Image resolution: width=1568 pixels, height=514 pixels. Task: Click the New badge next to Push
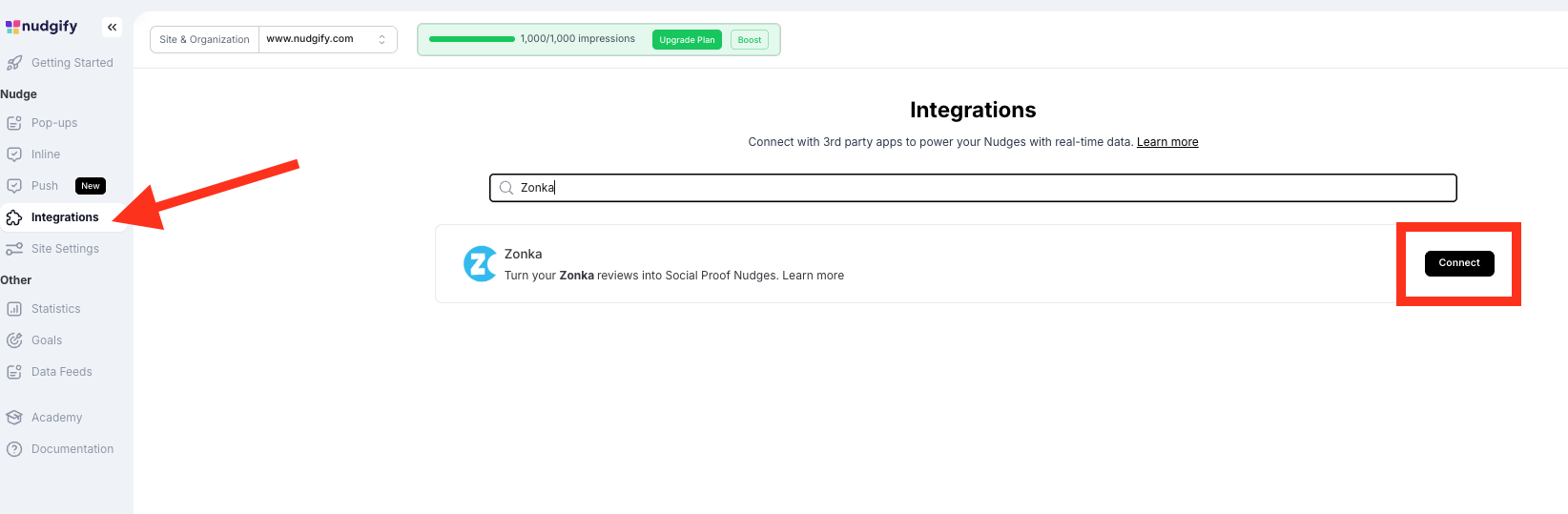(91, 186)
